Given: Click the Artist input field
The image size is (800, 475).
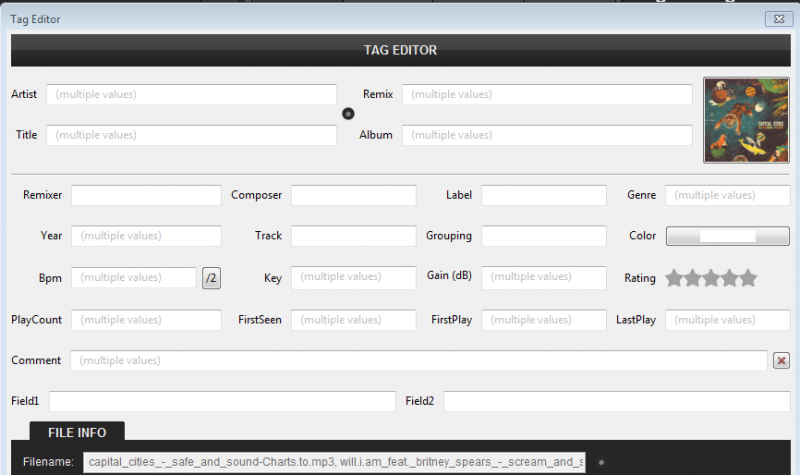Looking at the screenshot, I should tap(191, 94).
